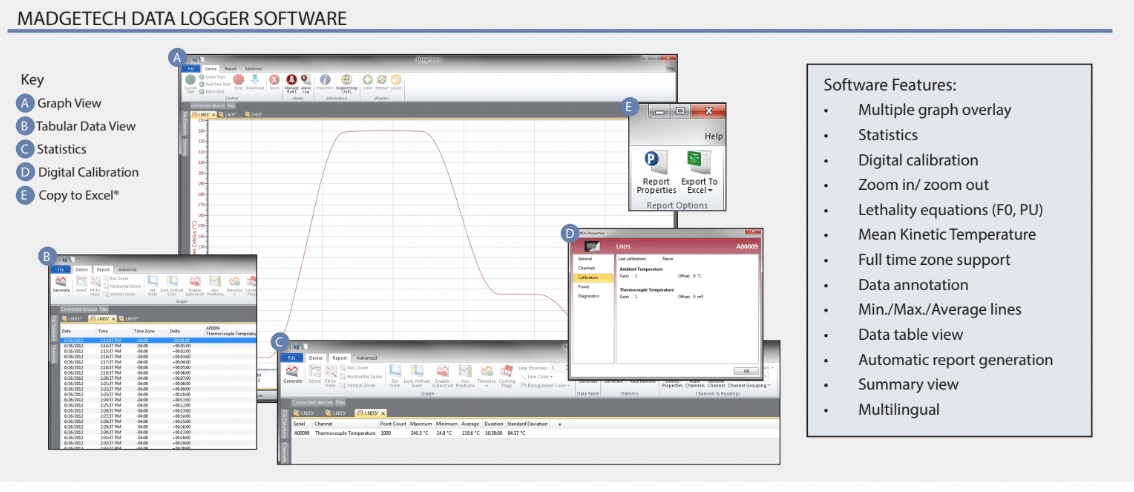Select Calibration in the properties sidebar
1134x492 pixels.
coord(587,279)
